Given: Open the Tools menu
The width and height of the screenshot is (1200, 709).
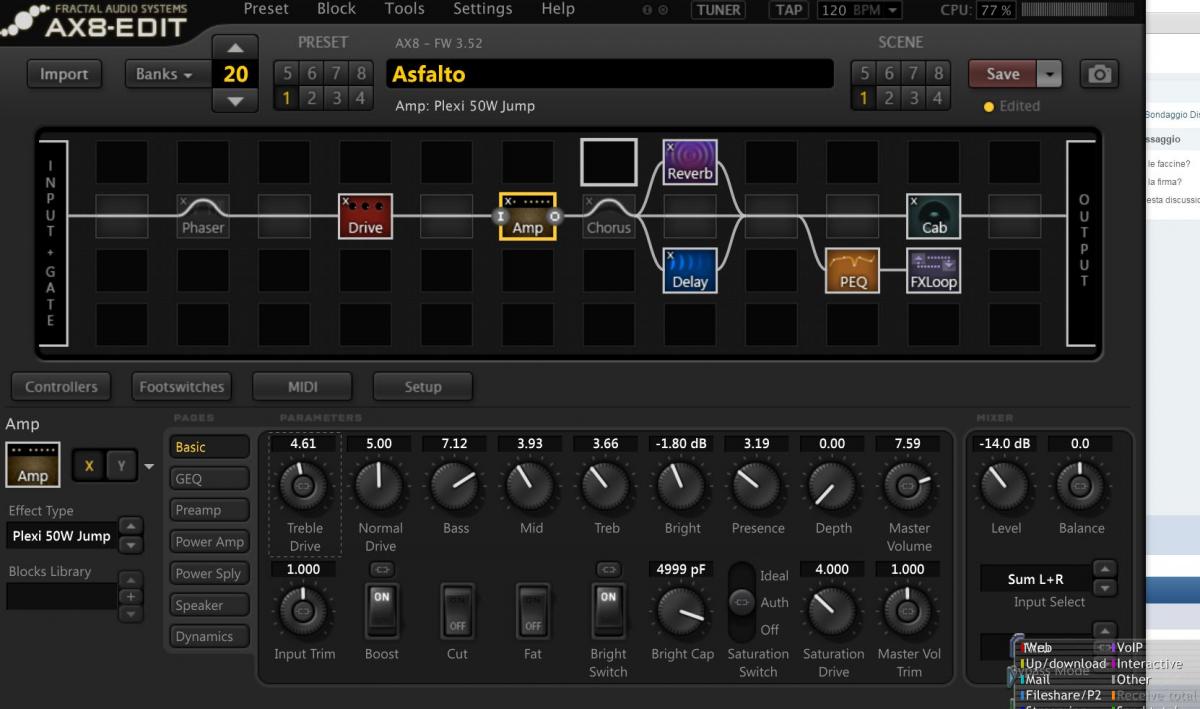Looking at the screenshot, I should pyautogui.click(x=404, y=9).
